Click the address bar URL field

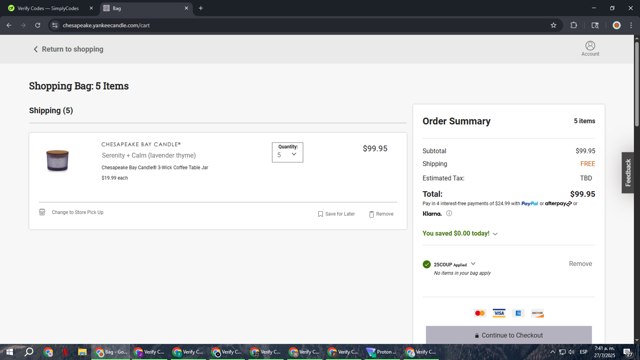tap(302, 25)
